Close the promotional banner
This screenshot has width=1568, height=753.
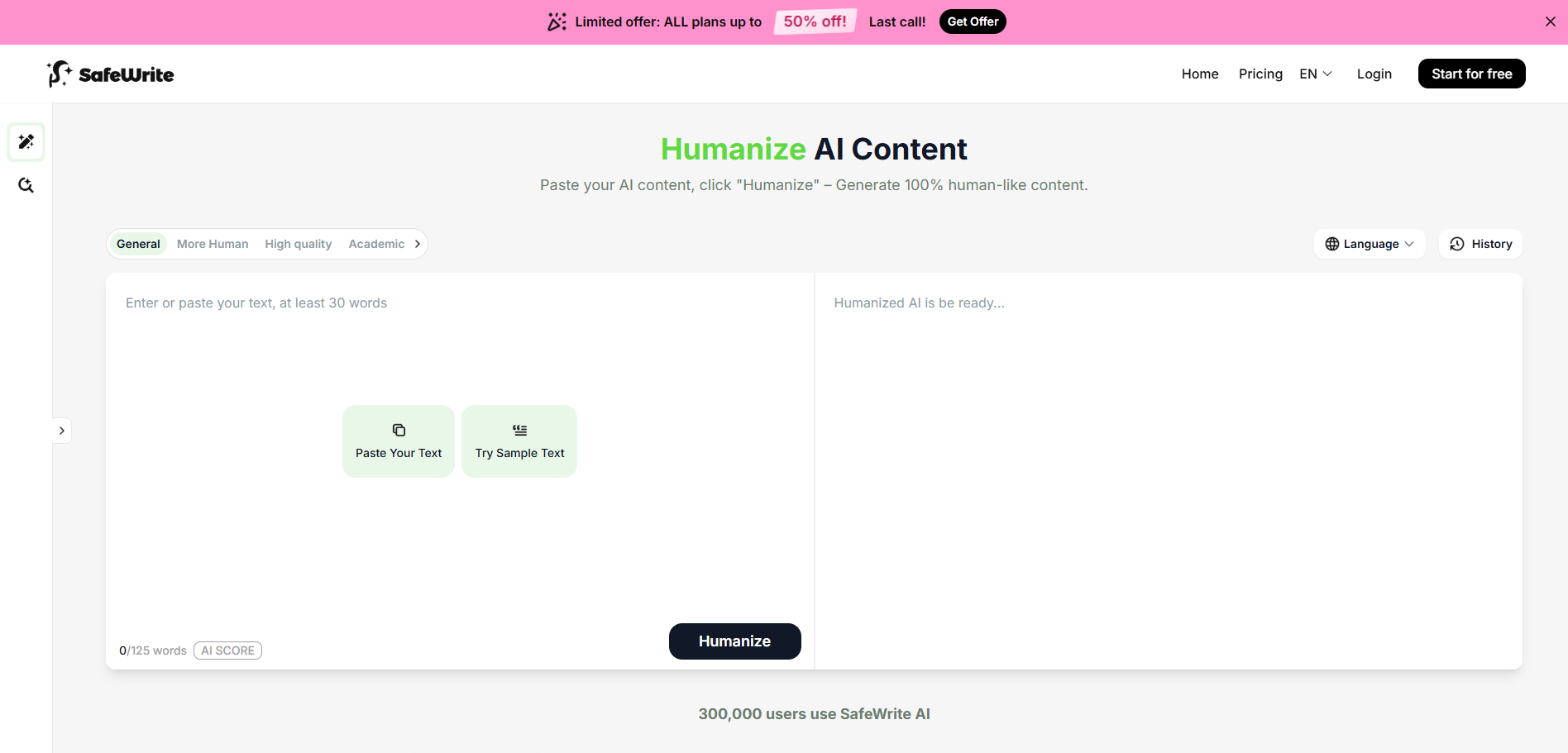1550,22
